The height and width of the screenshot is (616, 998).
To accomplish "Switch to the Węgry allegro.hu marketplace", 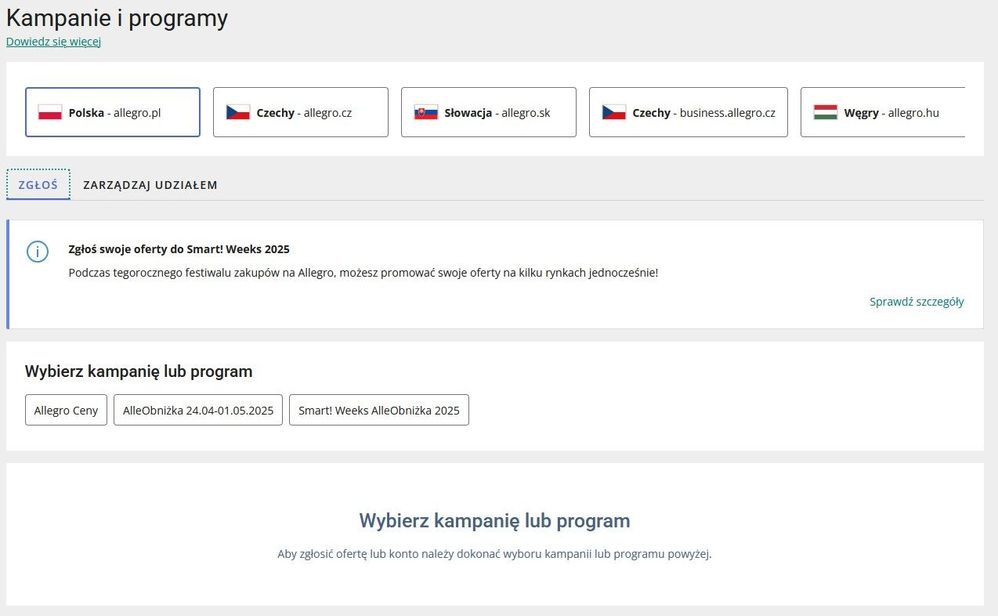I will (x=883, y=112).
